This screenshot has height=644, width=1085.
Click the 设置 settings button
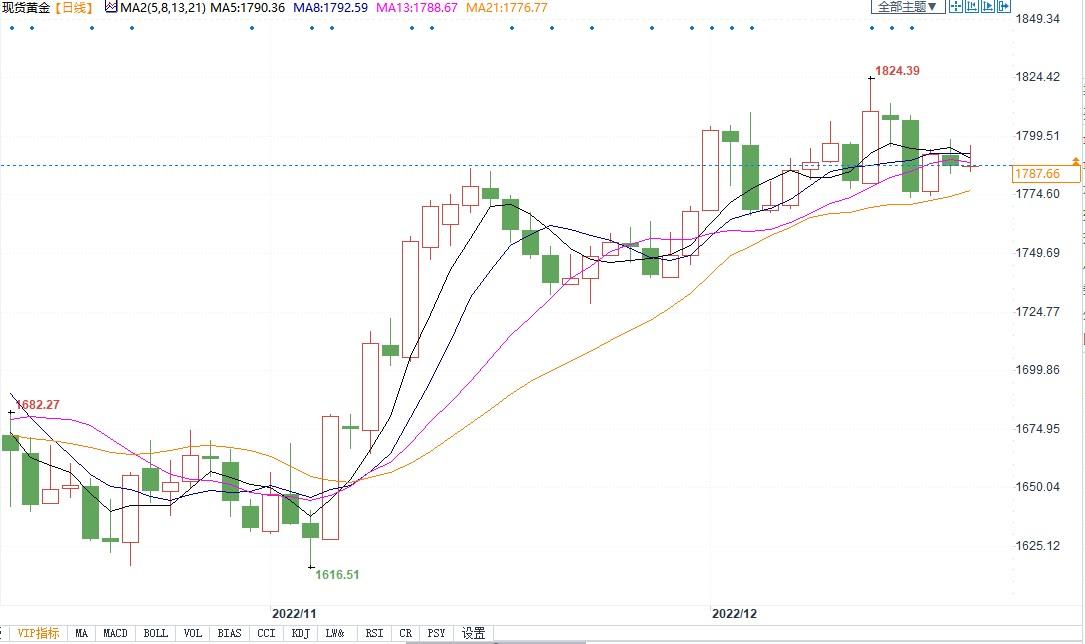pos(473,633)
